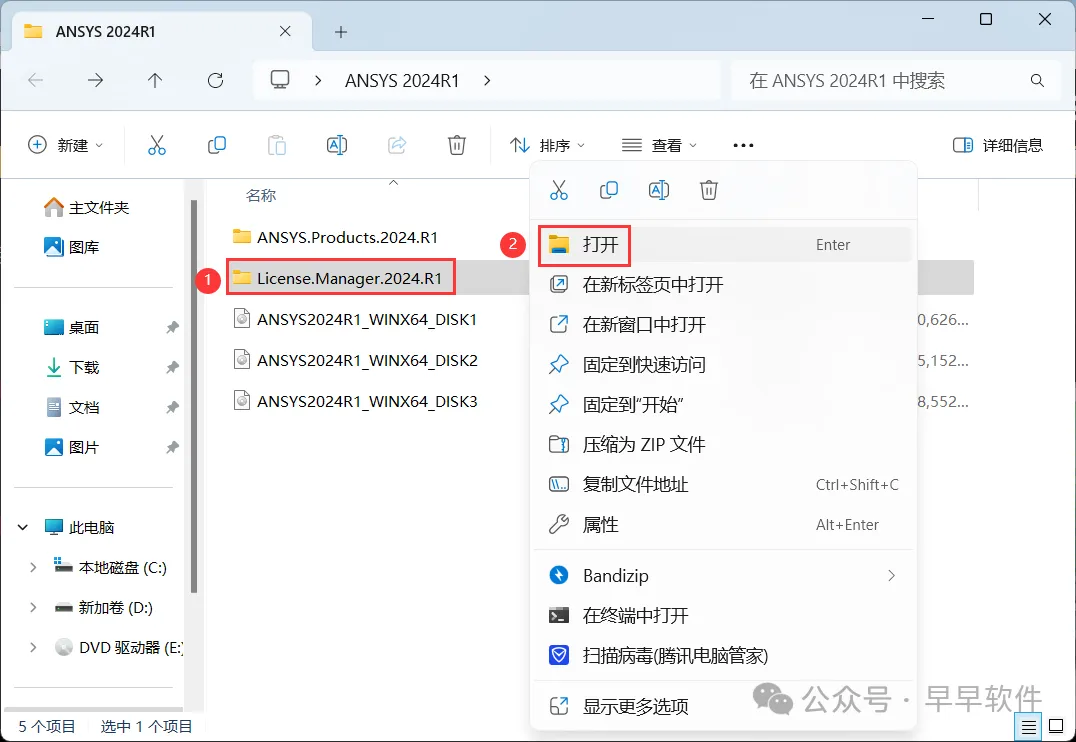Select Show more options
Screen dimensions: 1076x742
coord(724,706)
